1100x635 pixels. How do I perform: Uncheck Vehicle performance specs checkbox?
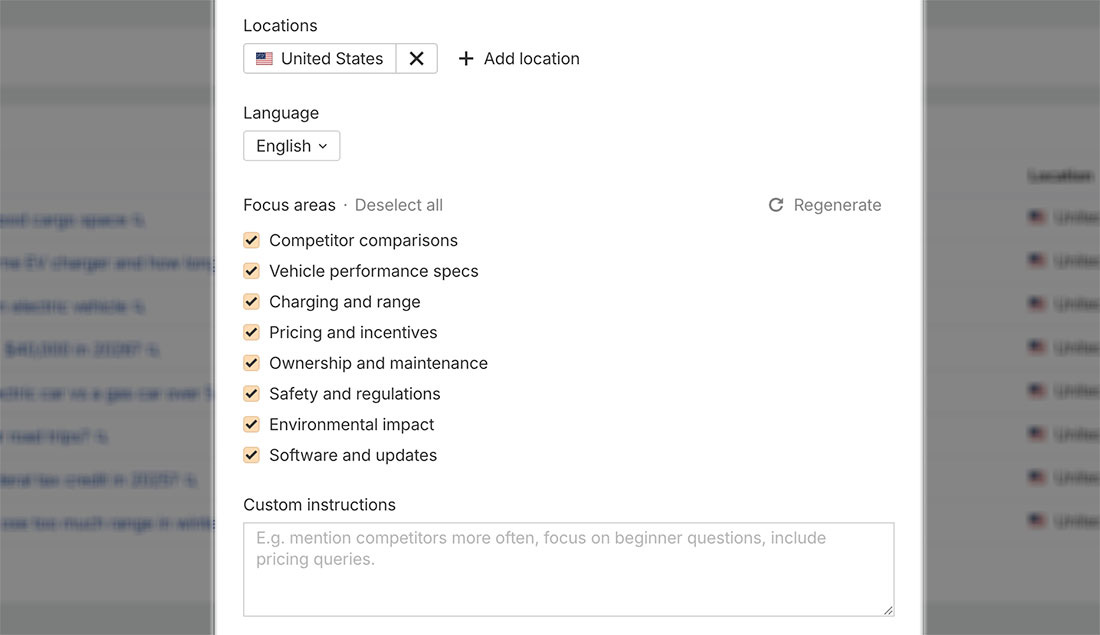252,271
